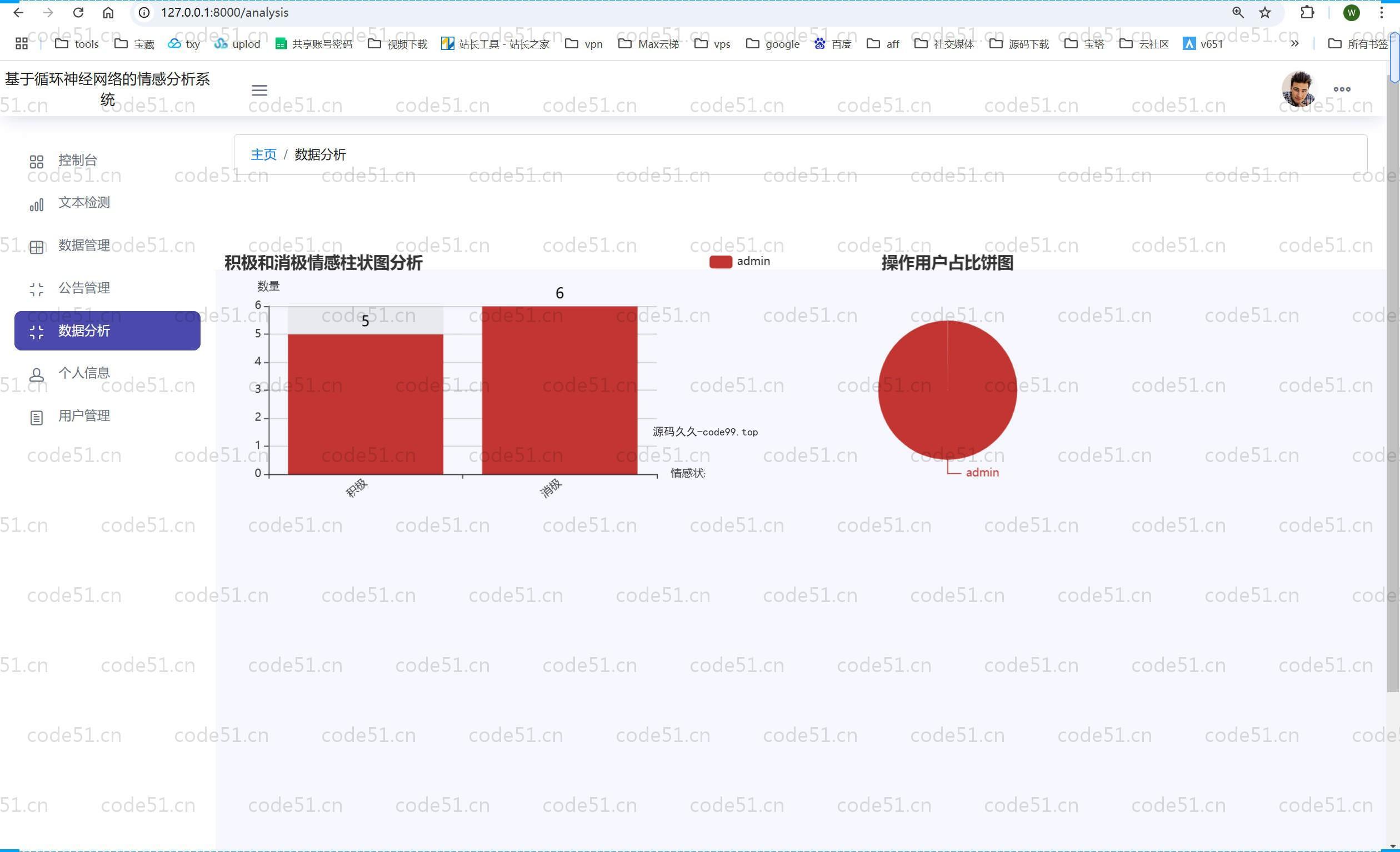Open the 个人信息 menu item

(107, 373)
